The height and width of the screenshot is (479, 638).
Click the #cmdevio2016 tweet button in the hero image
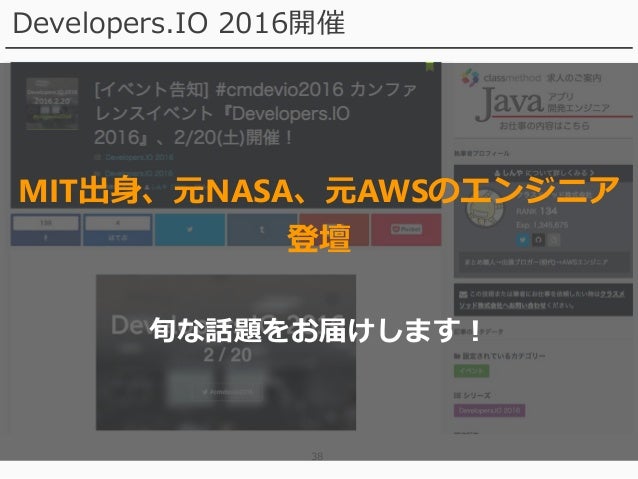(229, 392)
